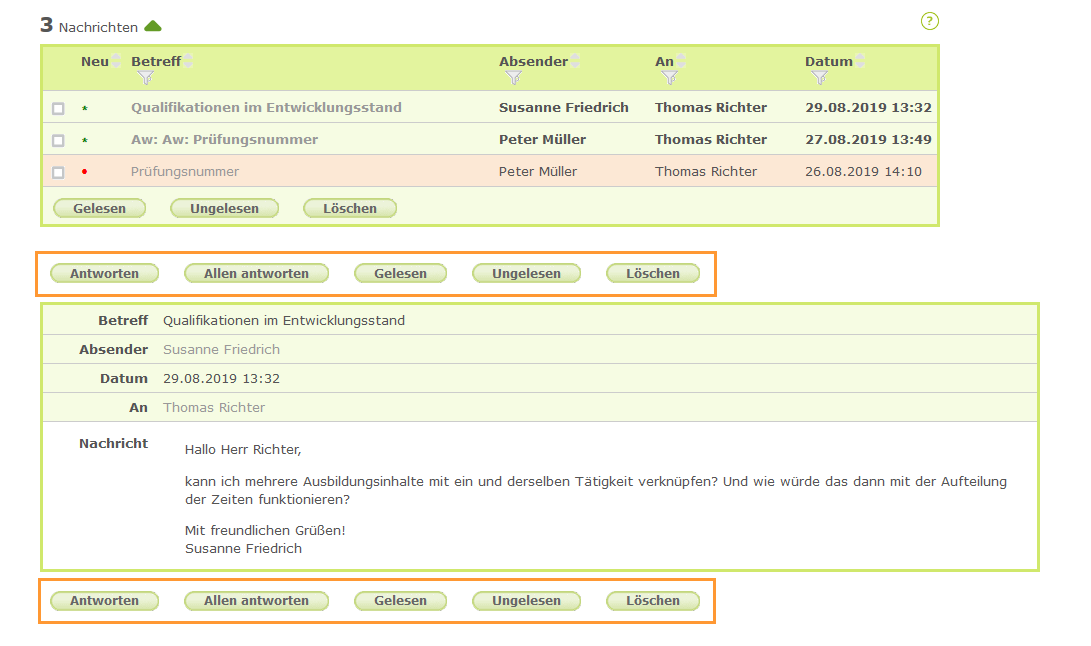Click Allen antworten below the message view
Viewport: 1091px width, 646px height.
[x=256, y=601]
